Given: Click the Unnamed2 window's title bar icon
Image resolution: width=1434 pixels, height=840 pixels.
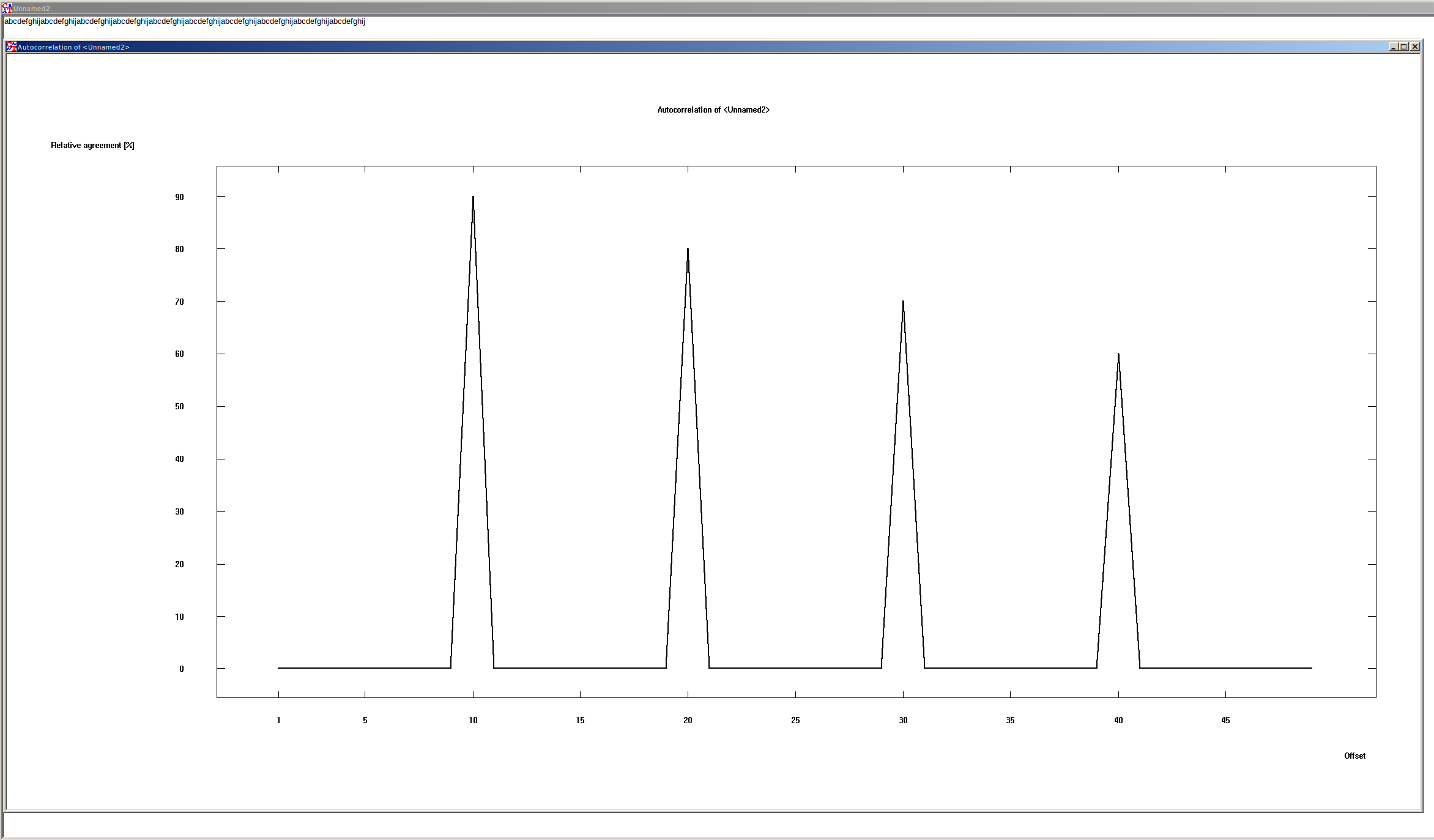Looking at the screenshot, I should 7,8.
